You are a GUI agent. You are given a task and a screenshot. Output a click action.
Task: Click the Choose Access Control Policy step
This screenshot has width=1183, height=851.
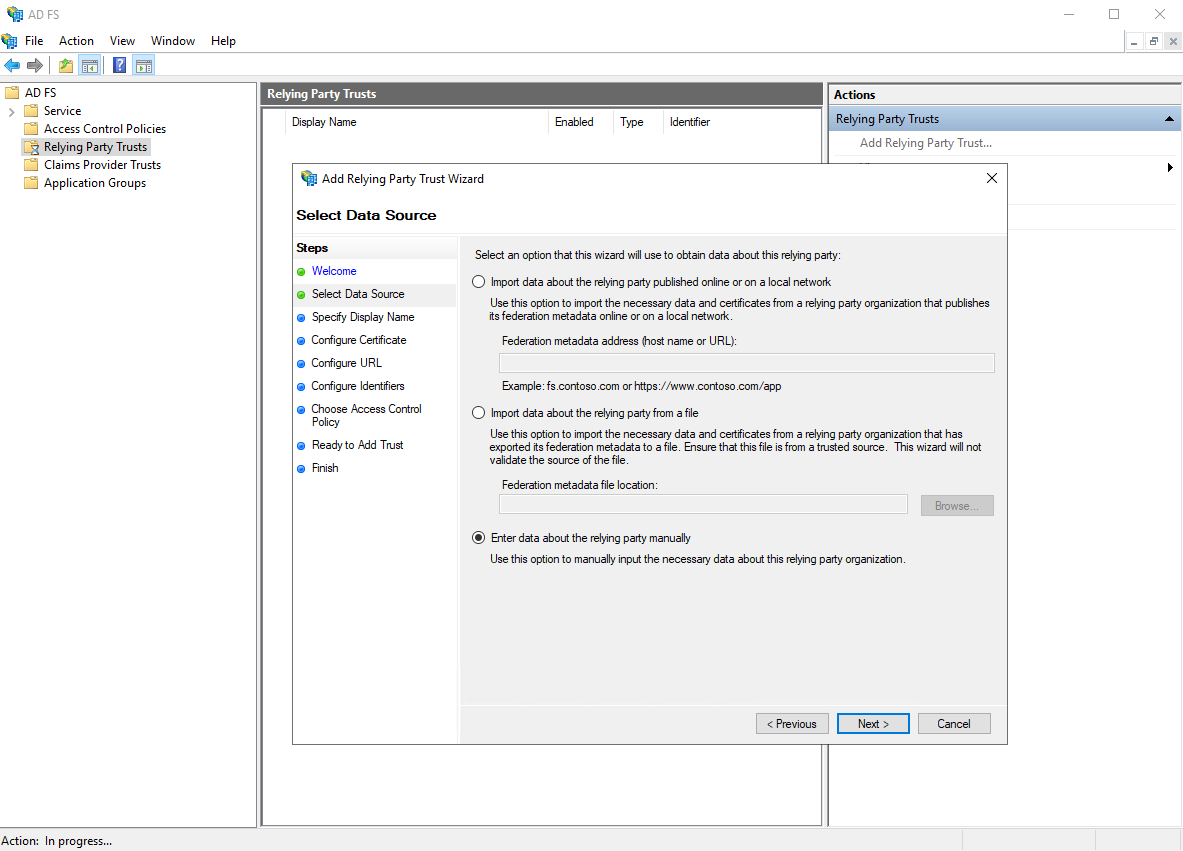367,415
